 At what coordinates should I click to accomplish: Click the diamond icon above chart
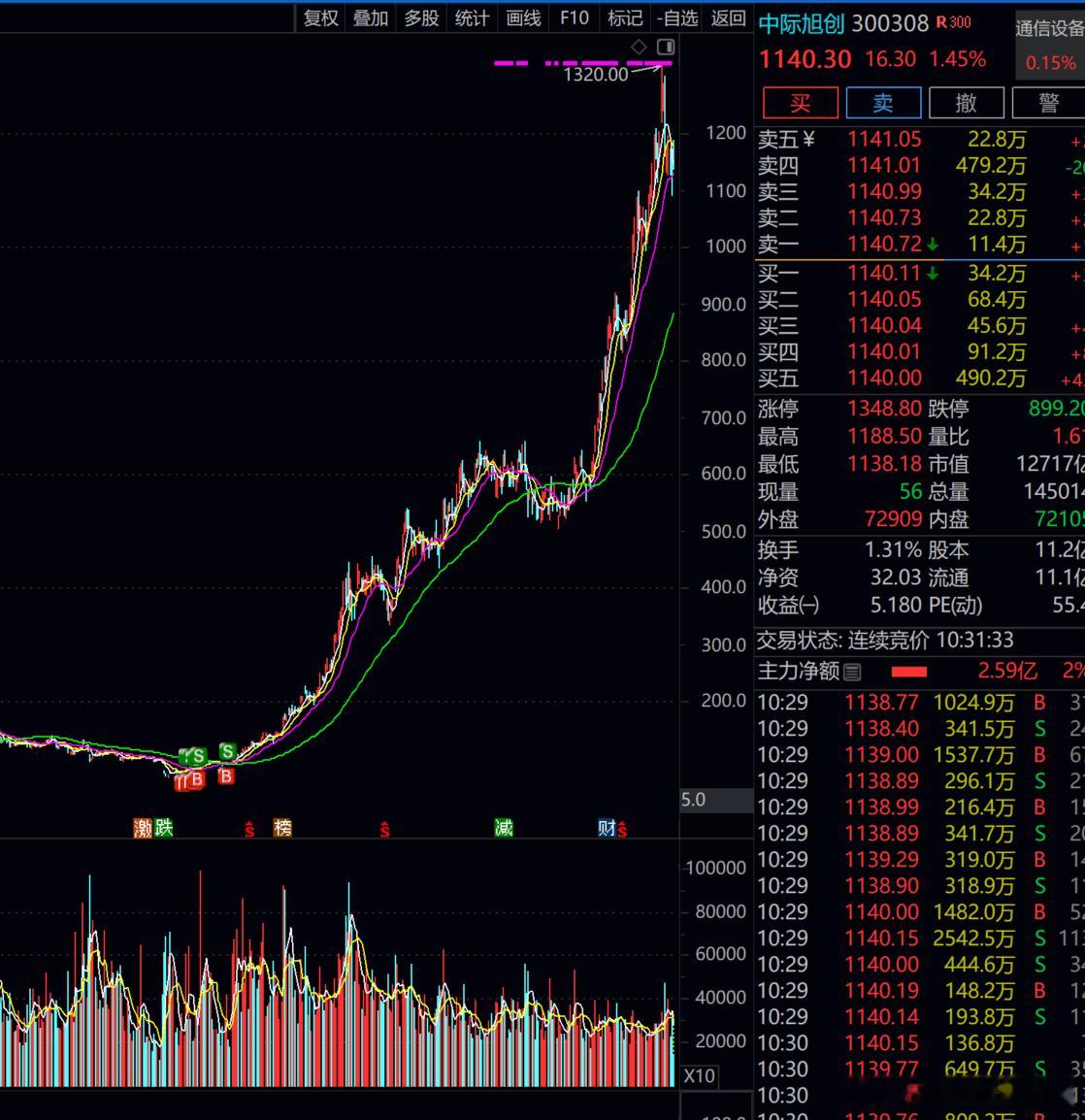tap(639, 48)
